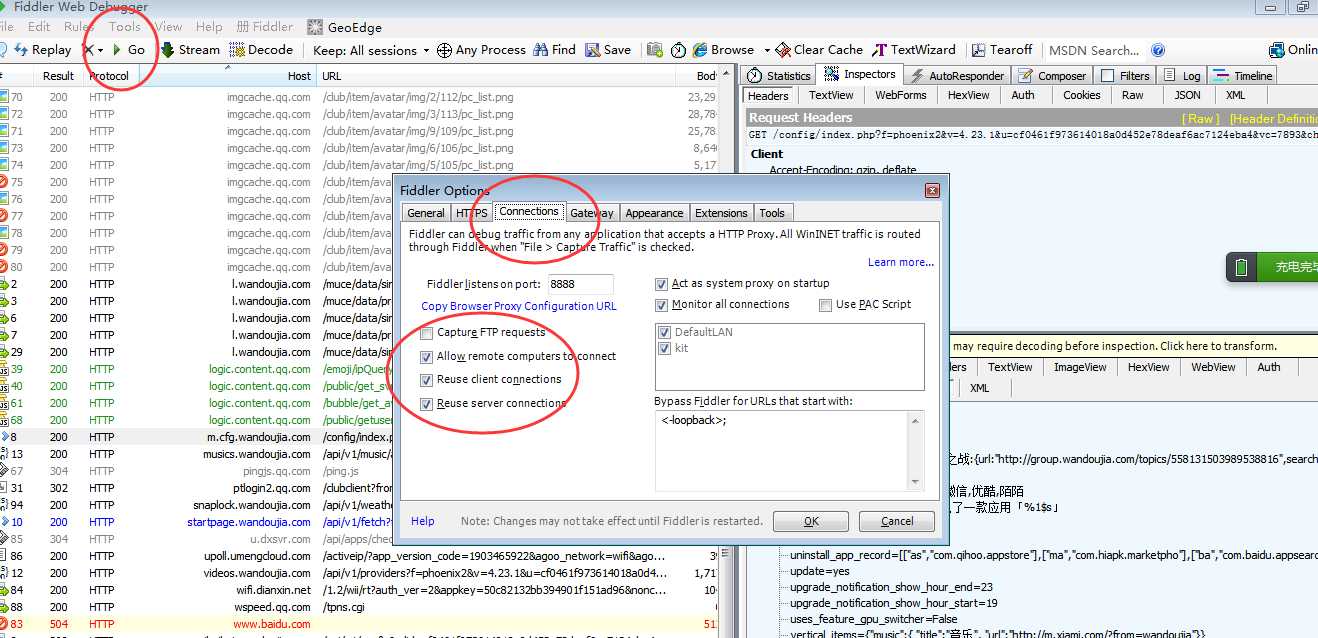Screen dimensions: 1318x638
Task: Switch to Appearance options tab
Action: pyautogui.click(x=654, y=213)
